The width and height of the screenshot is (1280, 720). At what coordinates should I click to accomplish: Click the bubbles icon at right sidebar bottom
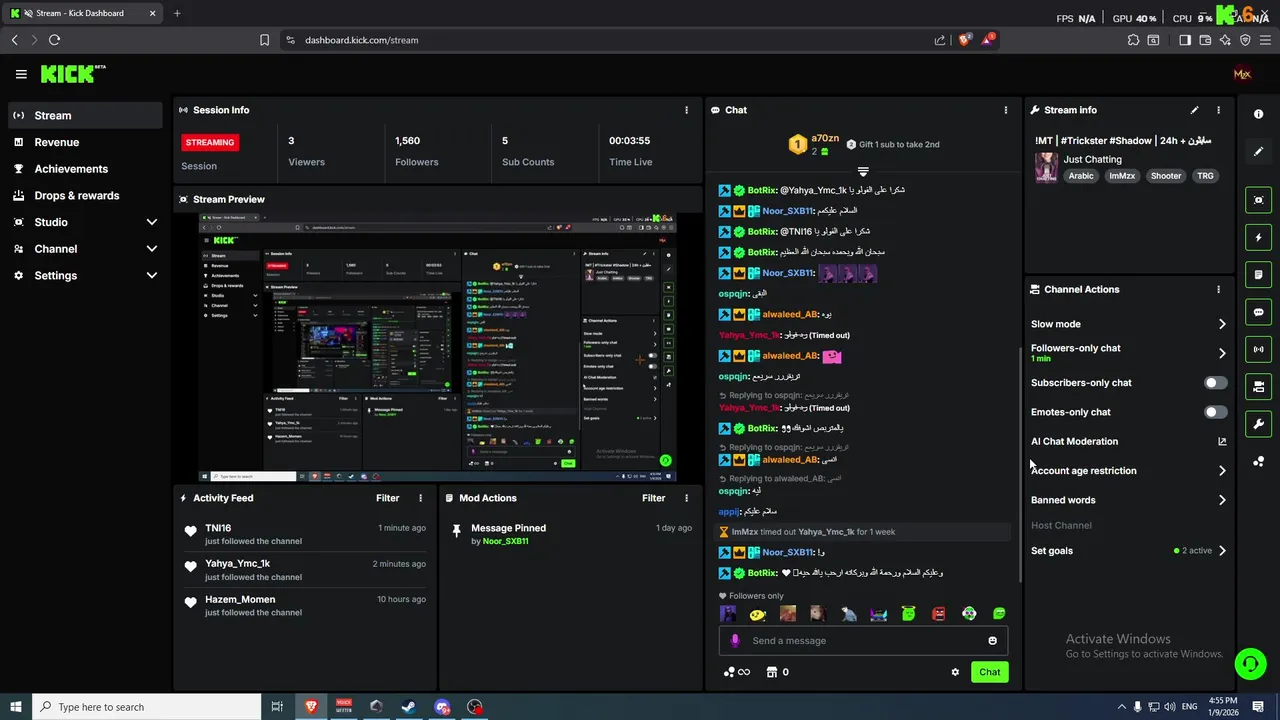click(1259, 461)
